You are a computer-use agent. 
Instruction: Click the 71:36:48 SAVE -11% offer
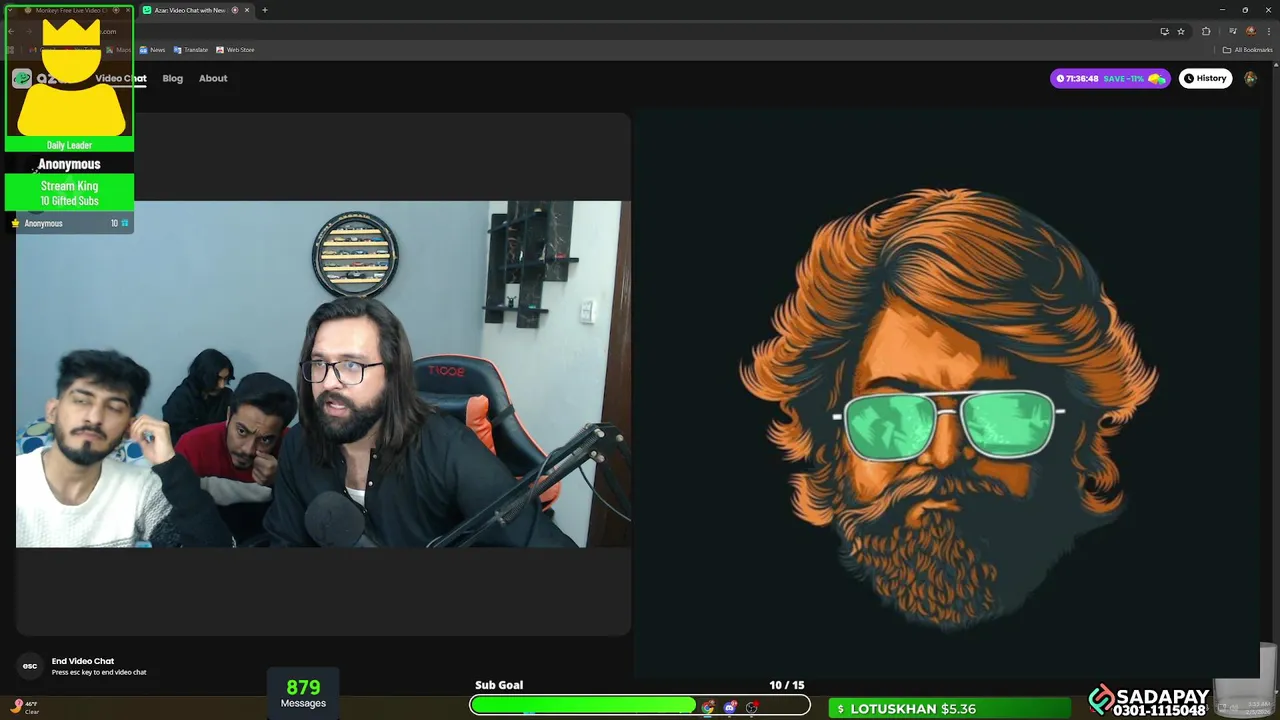point(1110,78)
